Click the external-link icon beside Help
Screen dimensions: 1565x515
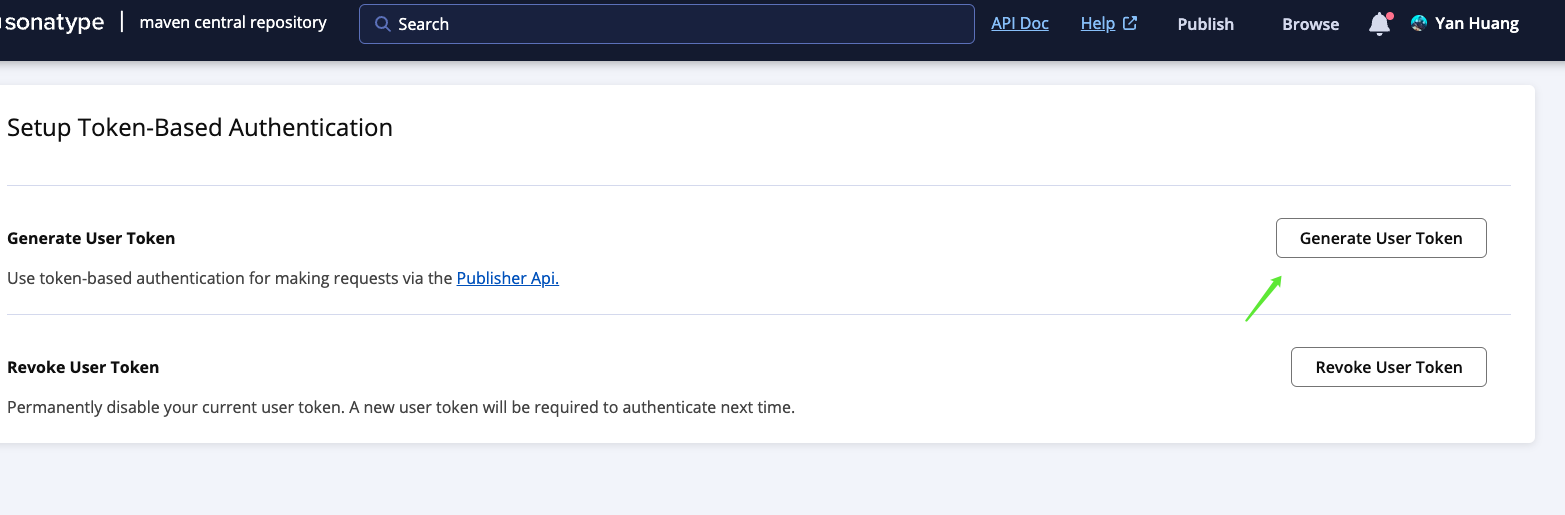click(1130, 23)
